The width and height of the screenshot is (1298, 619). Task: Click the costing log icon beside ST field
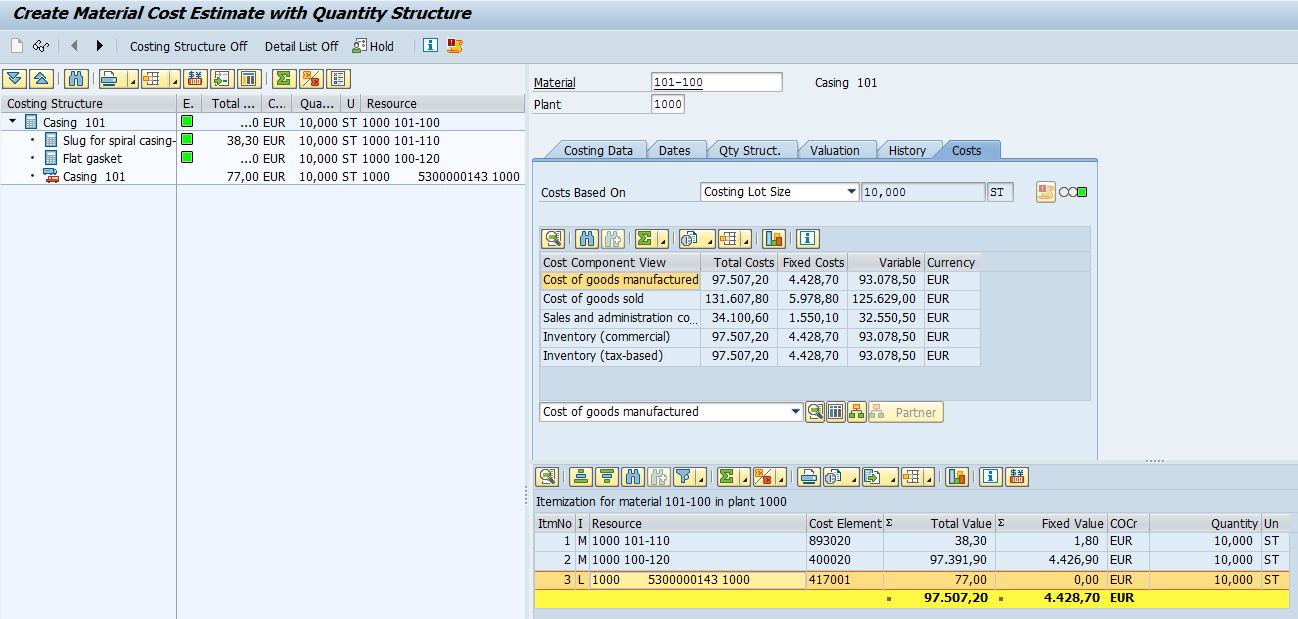[x=1046, y=192]
